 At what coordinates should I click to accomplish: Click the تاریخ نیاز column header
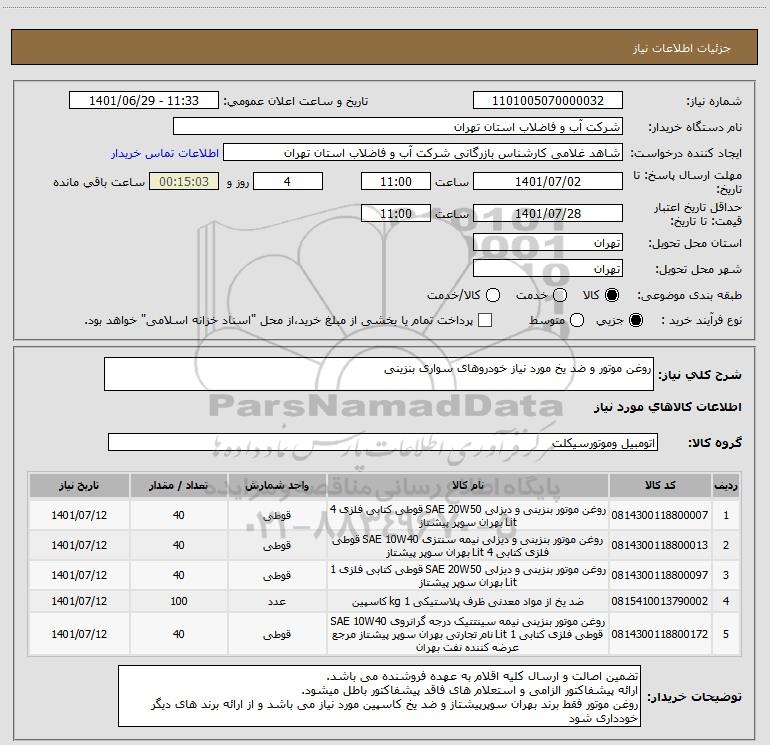[x=79, y=485]
